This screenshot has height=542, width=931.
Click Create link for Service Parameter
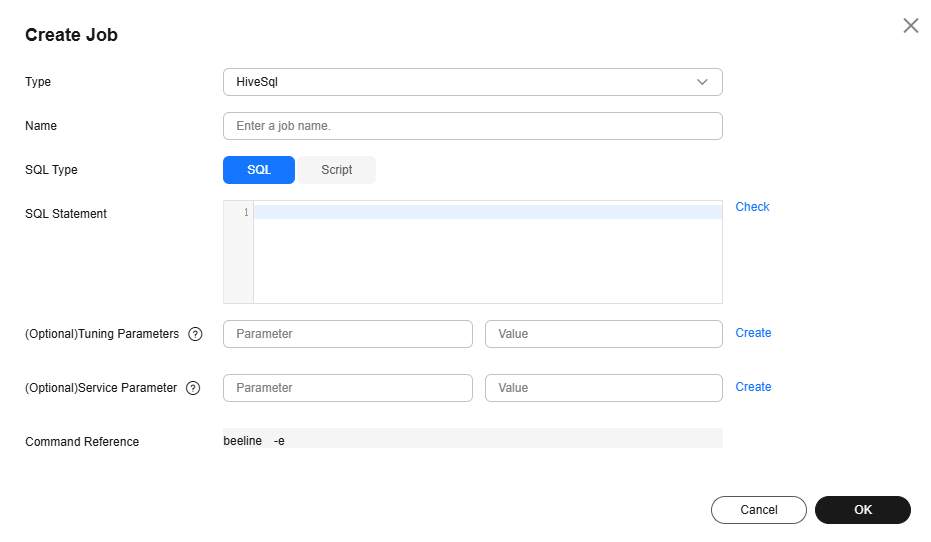click(x=753, y=387)
